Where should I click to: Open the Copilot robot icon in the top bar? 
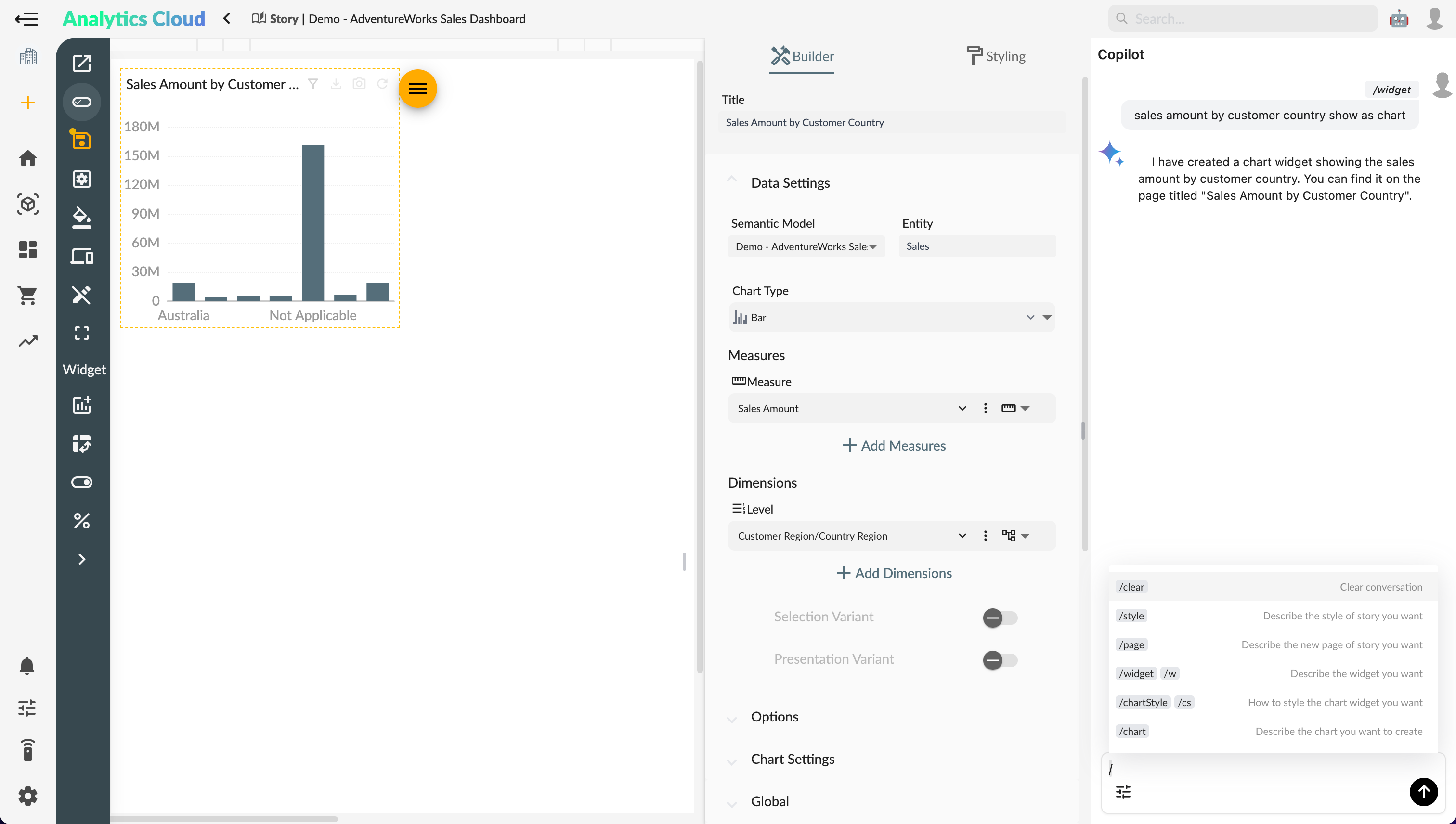(x=1399, y=18)
